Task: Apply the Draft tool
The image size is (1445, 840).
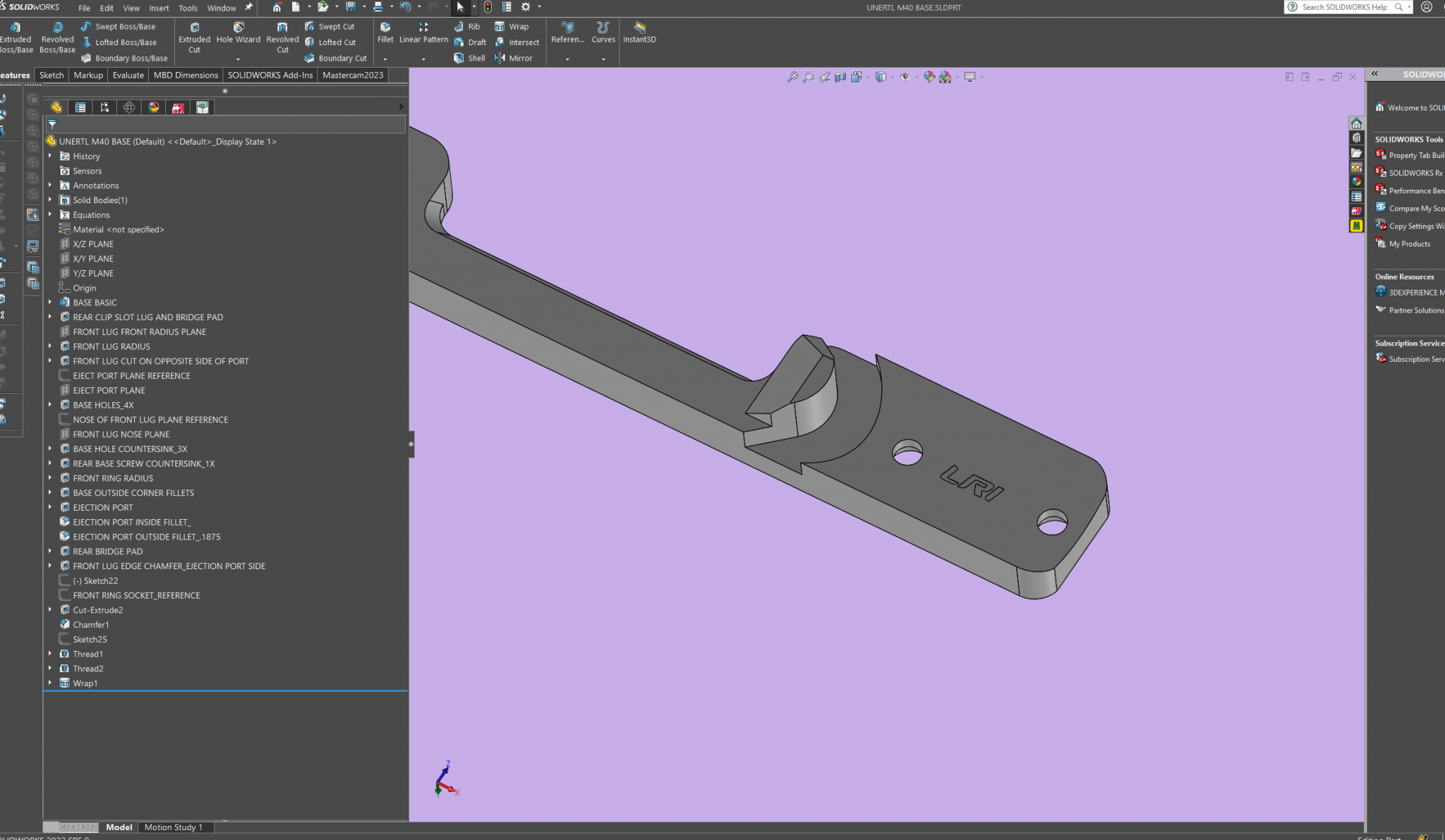Action: coord(469,42)
